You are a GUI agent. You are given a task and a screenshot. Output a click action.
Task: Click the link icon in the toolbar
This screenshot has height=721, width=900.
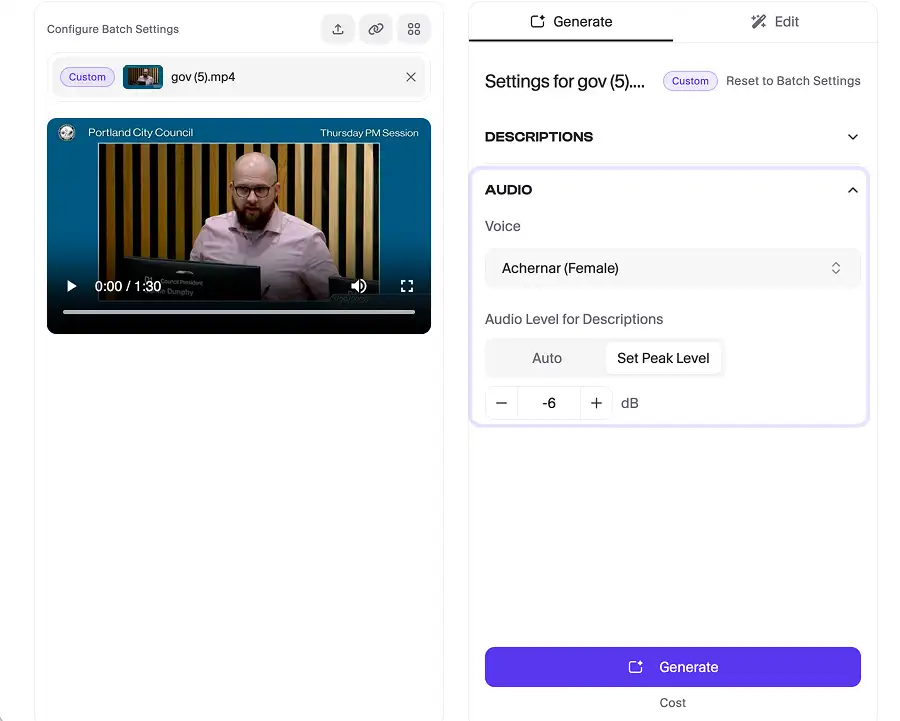coord(375,29)
